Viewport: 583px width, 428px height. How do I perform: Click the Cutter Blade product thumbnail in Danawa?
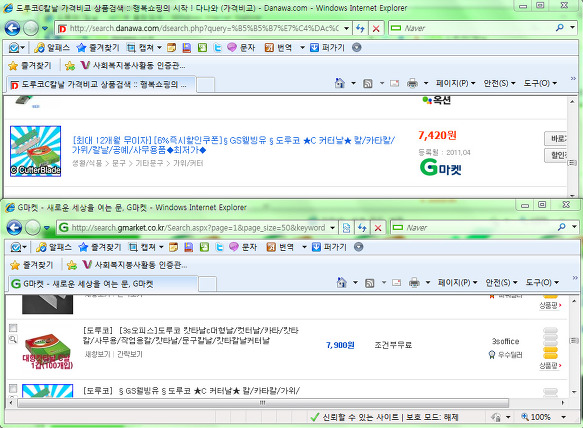point(36,151)
